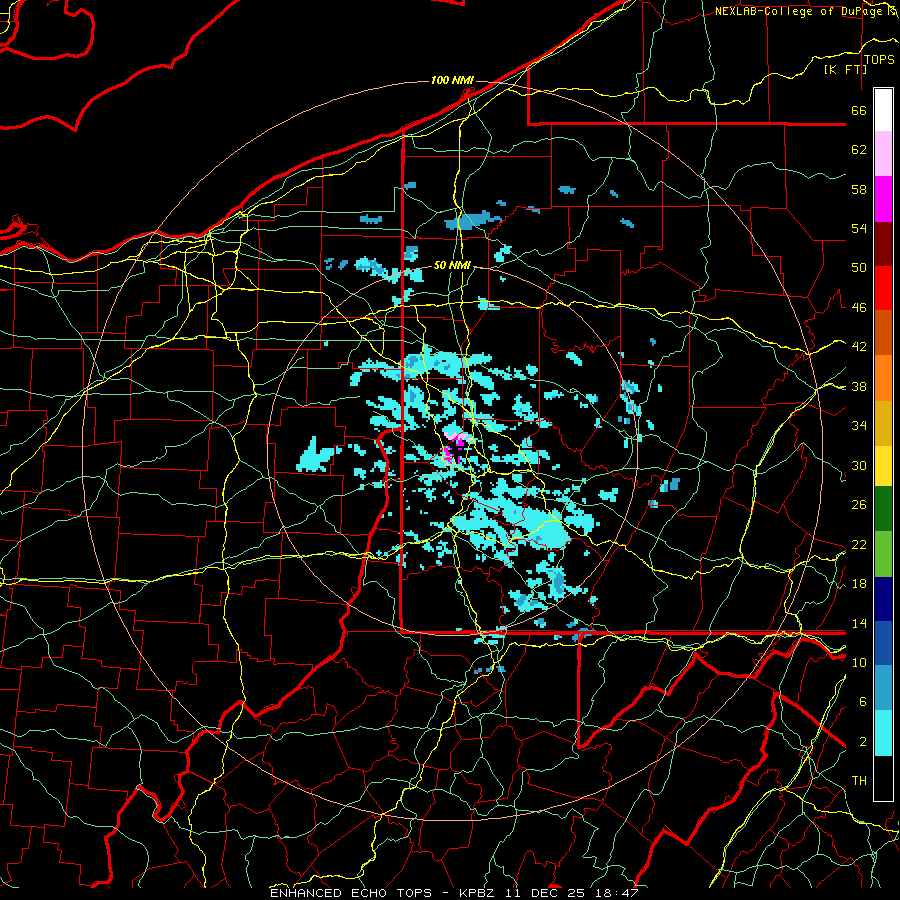900x900 pixels.
Task: Click the 10 legend value
Action: point(859,662)
